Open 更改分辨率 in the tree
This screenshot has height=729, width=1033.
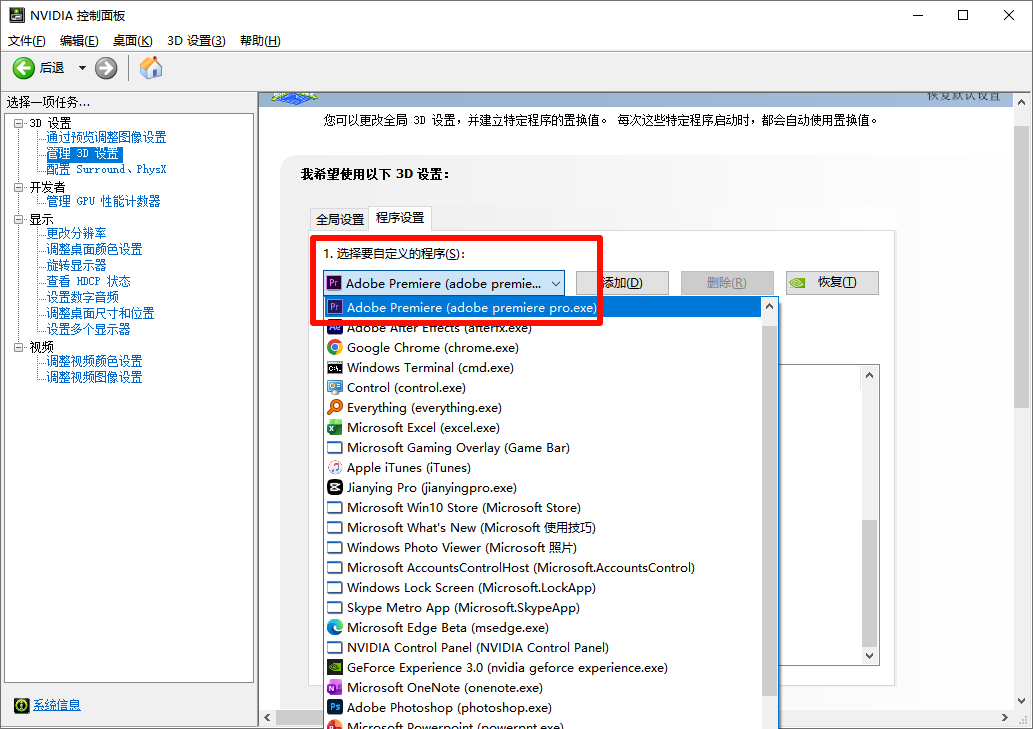(76, 233)
